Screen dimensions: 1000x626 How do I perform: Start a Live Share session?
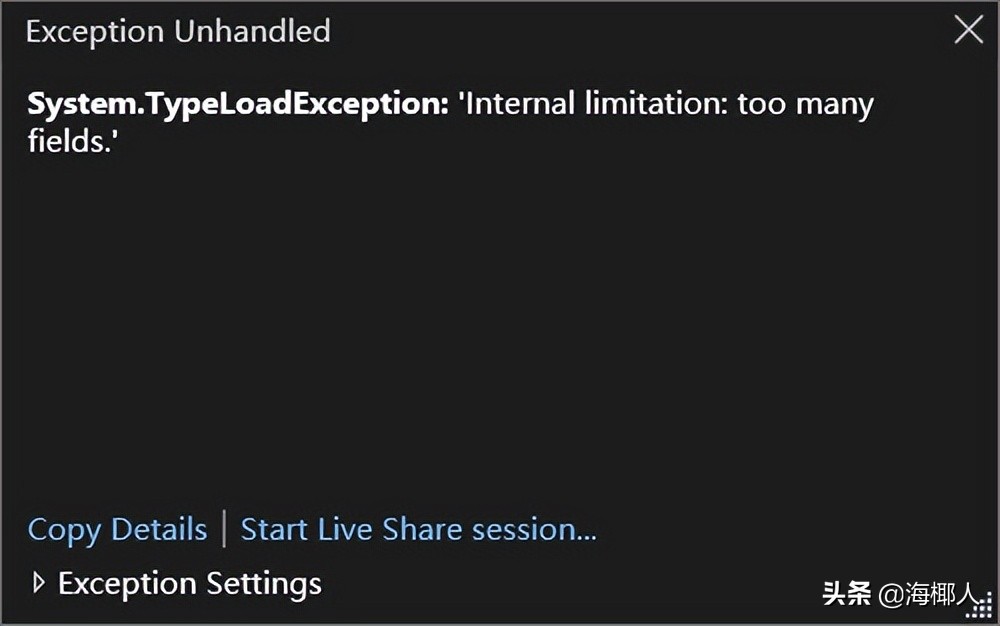[418, 529]
